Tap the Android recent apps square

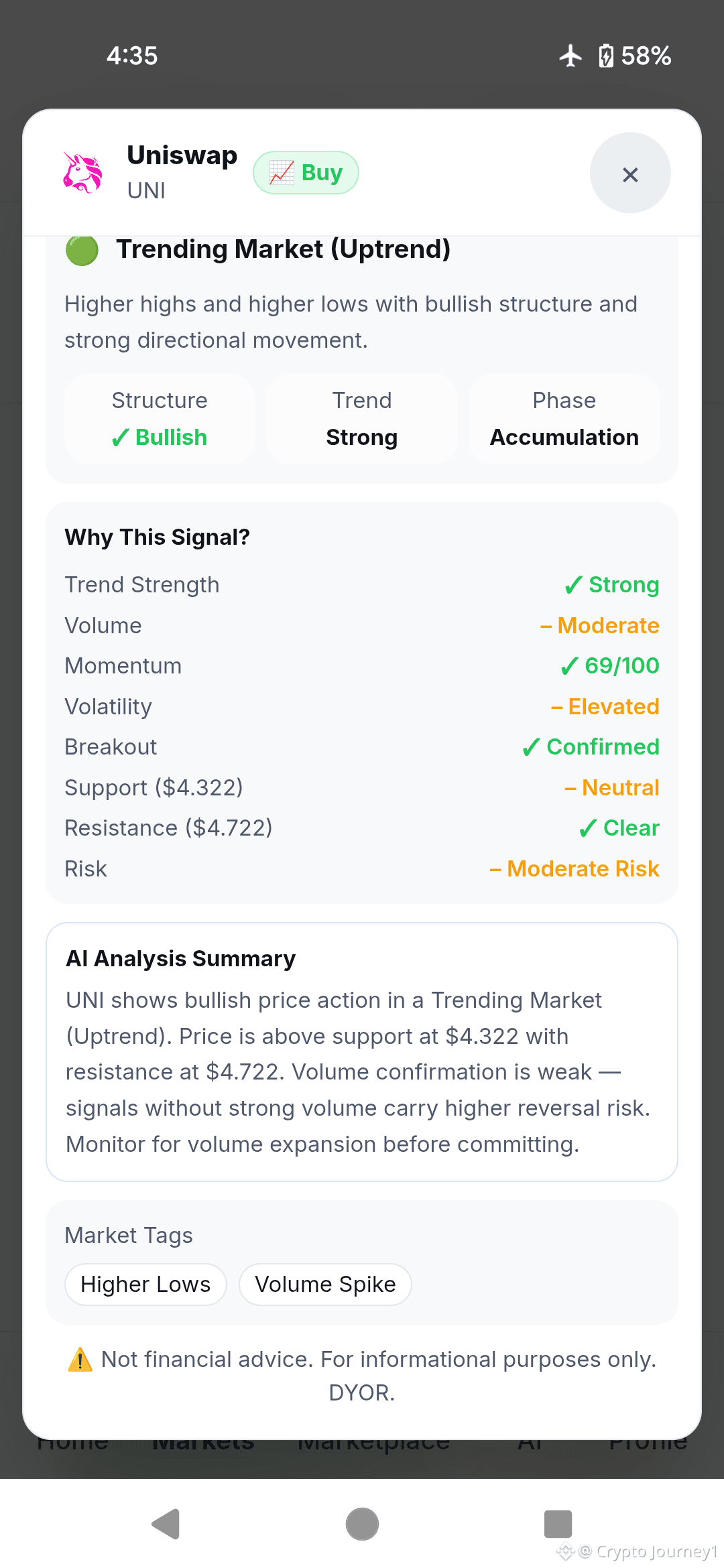pos(558,1524)
